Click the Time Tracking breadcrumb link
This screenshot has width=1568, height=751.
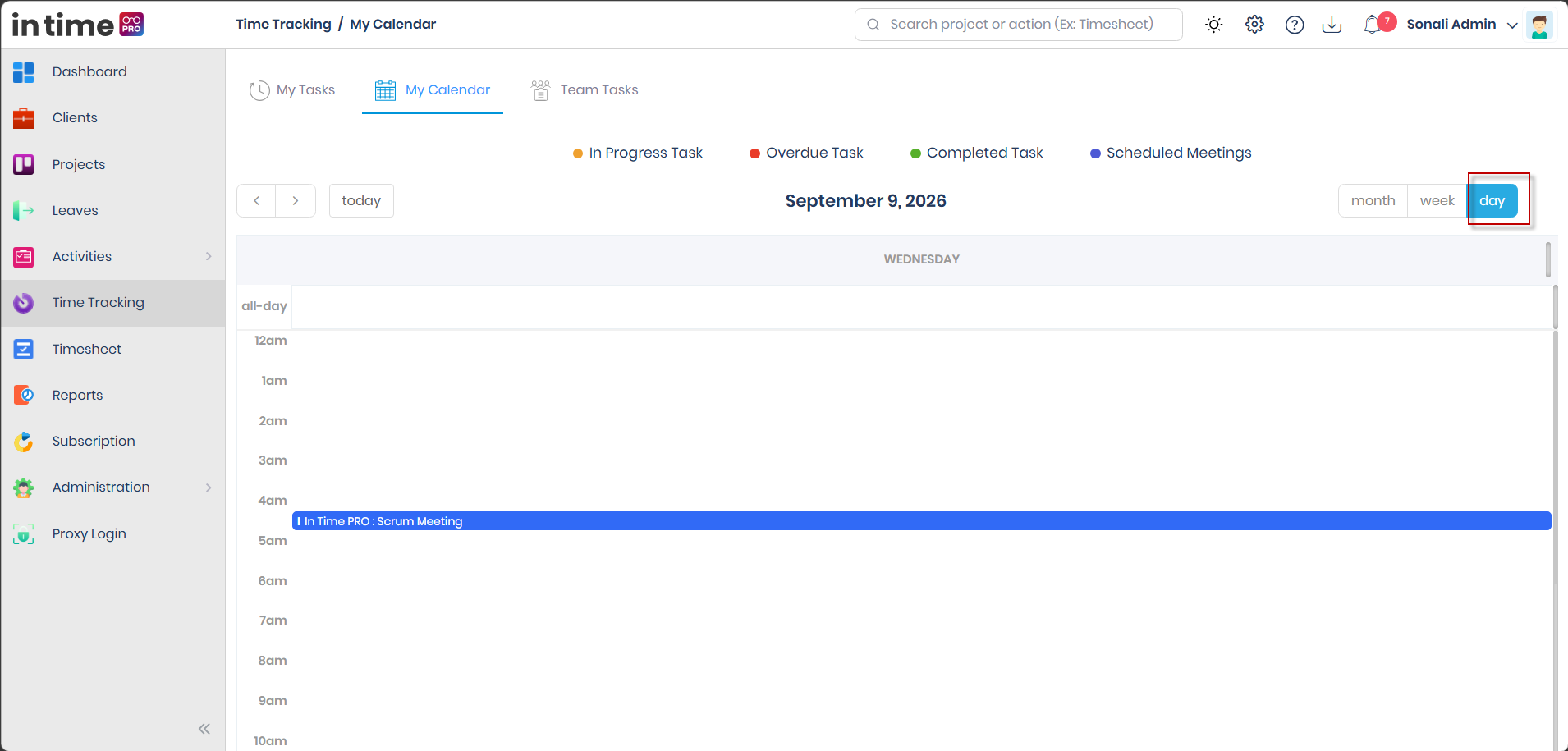click(283, 25)
